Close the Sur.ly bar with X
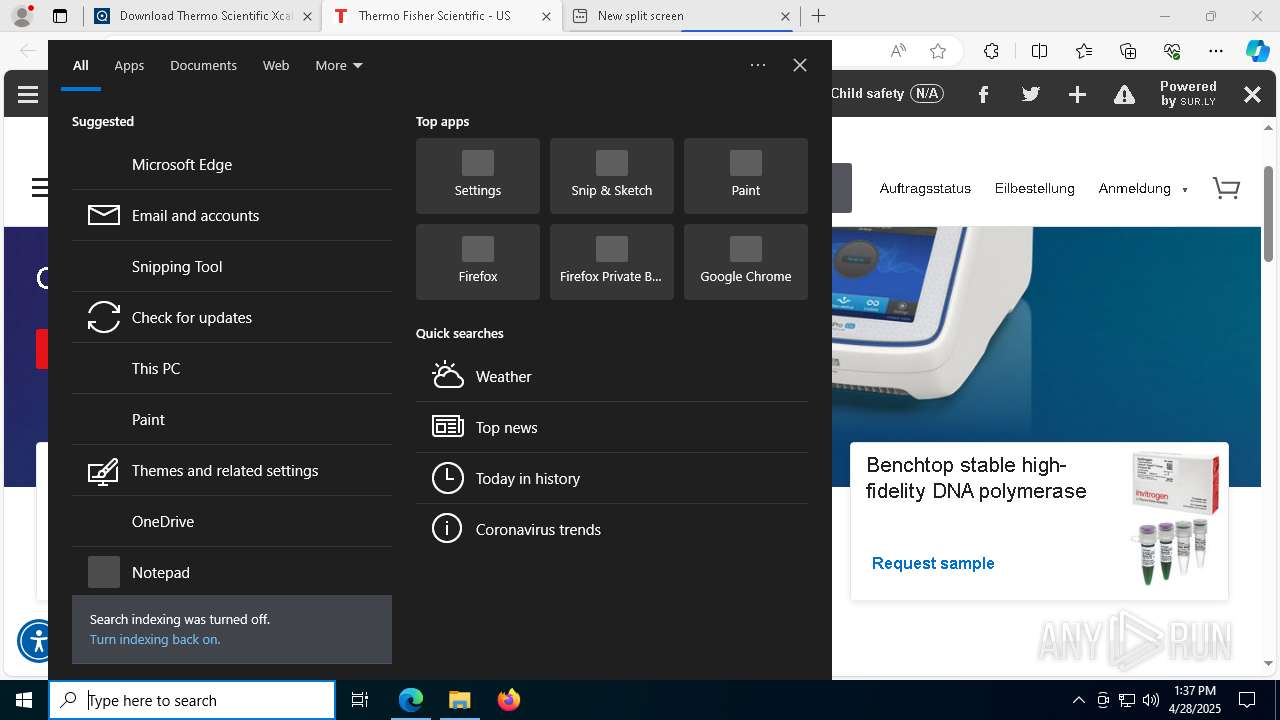The image size is (1280, 720). (1252, 94)
